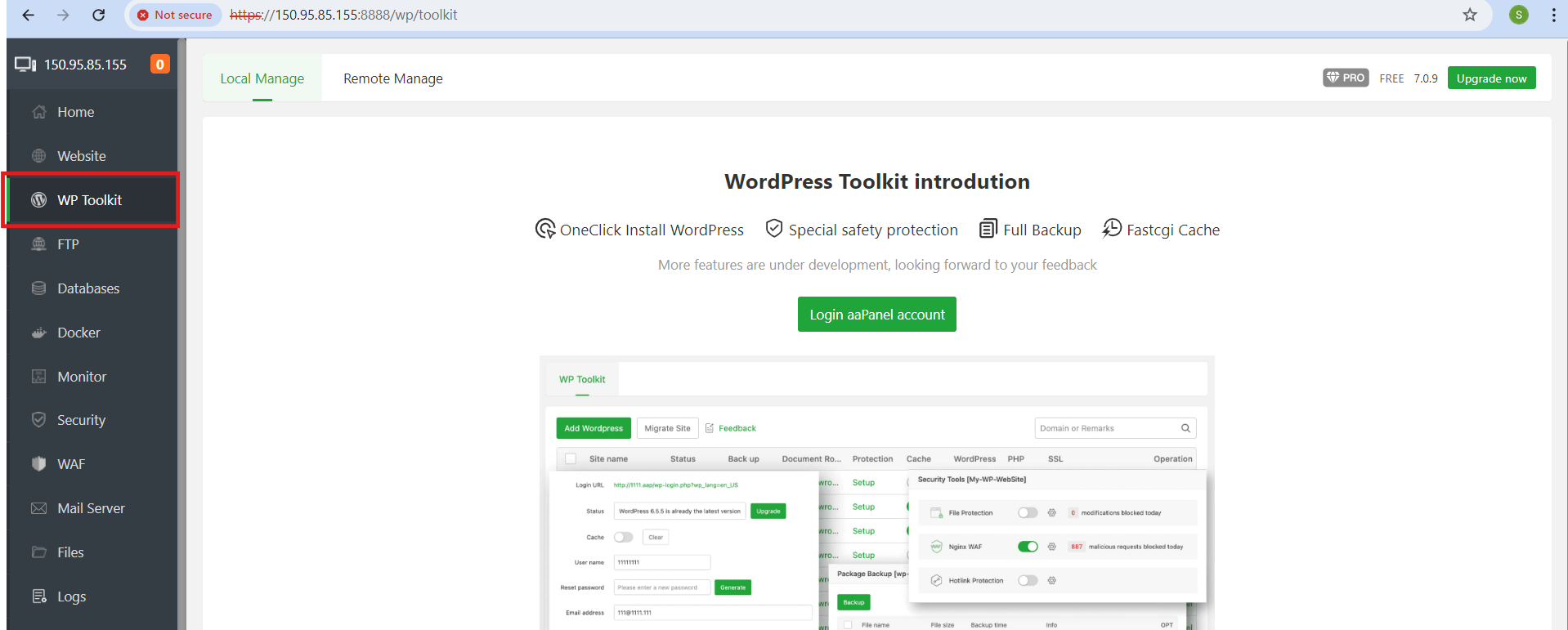Open Mail Server sidebar item
The height and width of the screenshot is (630, 1568).
(x=92, y=508)
